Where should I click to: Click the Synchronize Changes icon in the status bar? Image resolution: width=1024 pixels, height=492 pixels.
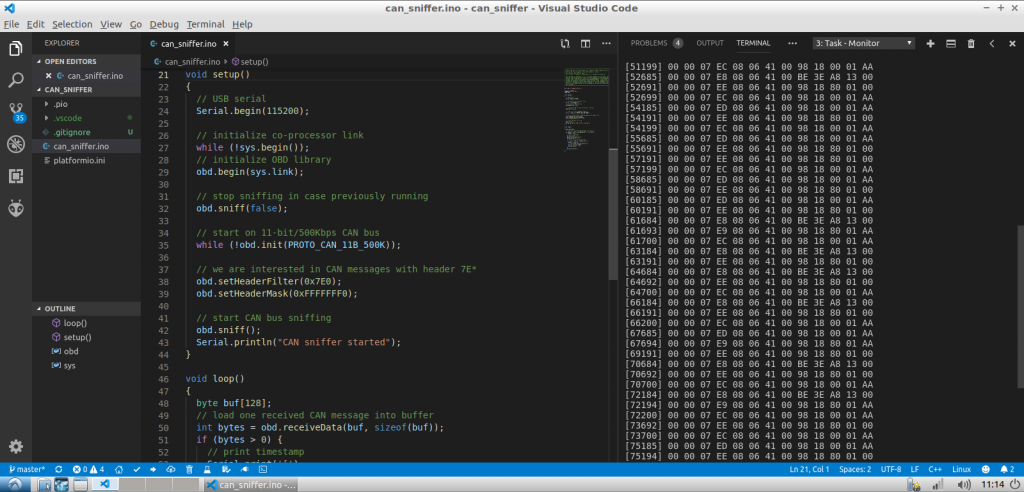tap(59, 469)
